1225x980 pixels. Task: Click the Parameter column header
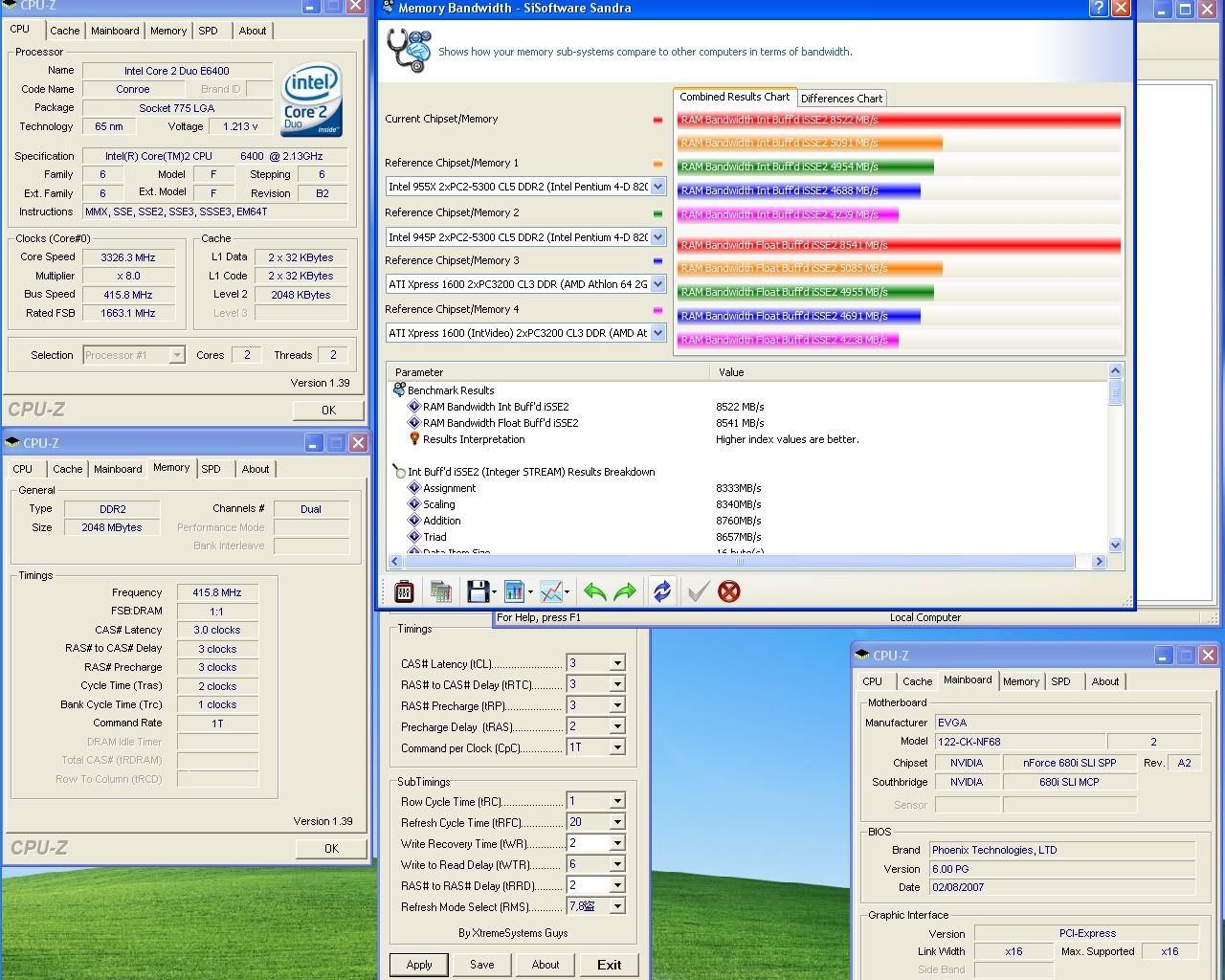(x=548, y=372)
